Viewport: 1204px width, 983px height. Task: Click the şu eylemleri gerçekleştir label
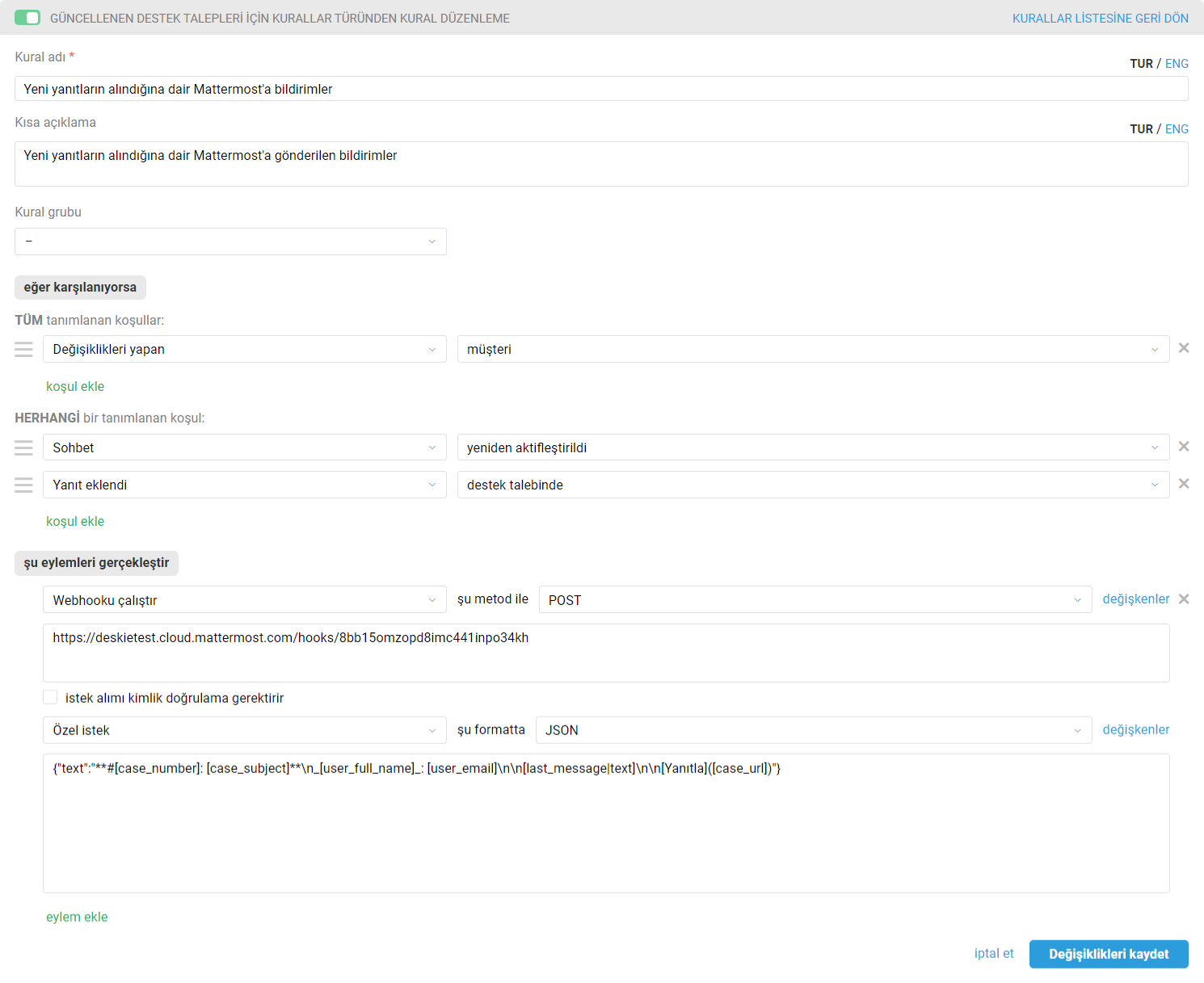[96, 563]
